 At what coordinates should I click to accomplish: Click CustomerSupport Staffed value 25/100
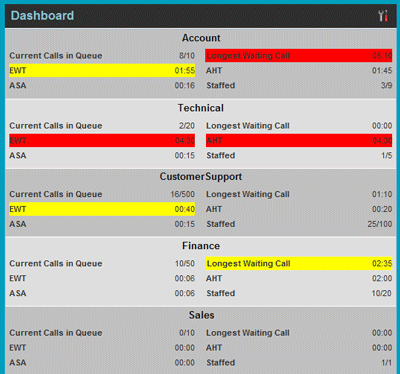point(380,224)
